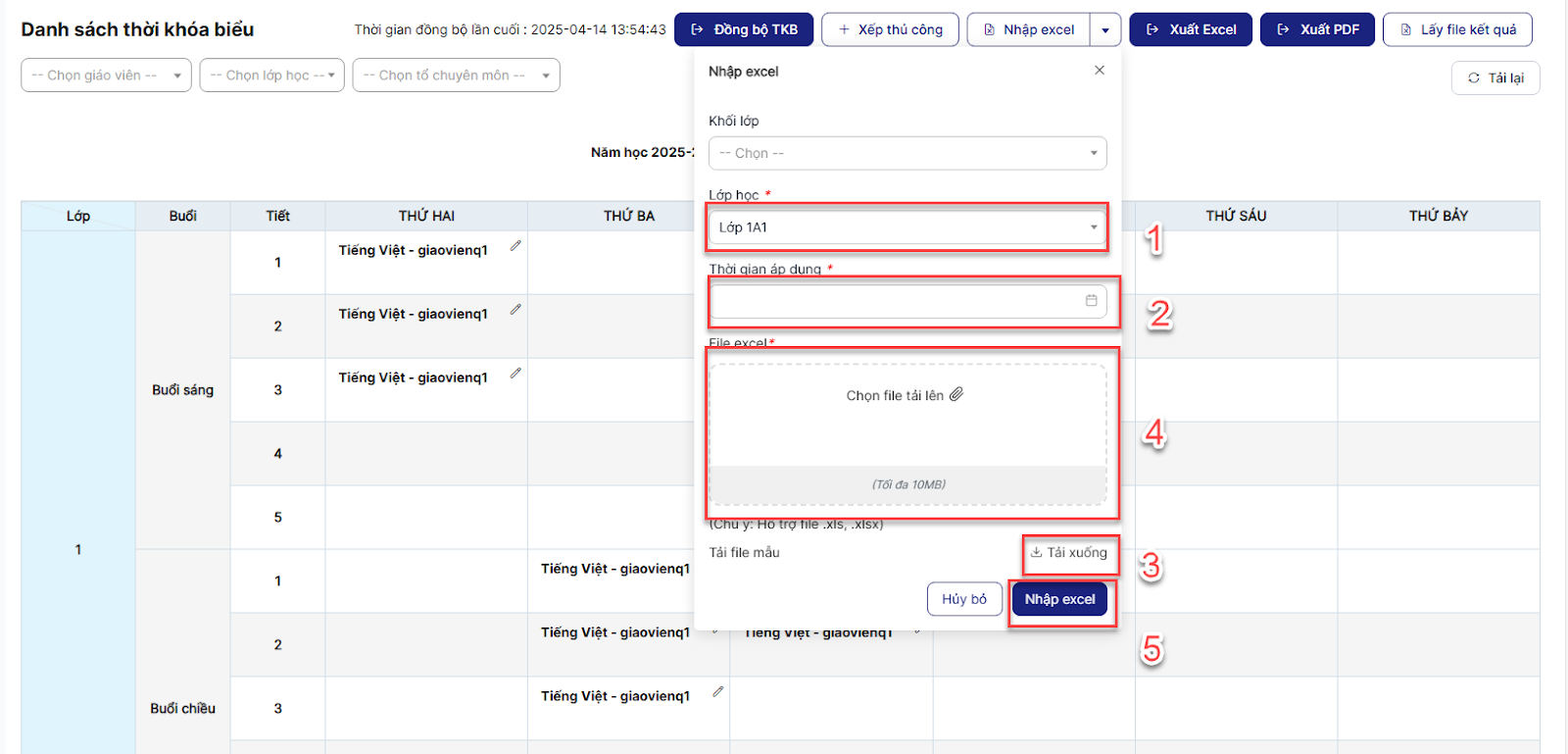Click the calendar icon in the date field
Screen dimensions: 1568x754
point(1091,301)
